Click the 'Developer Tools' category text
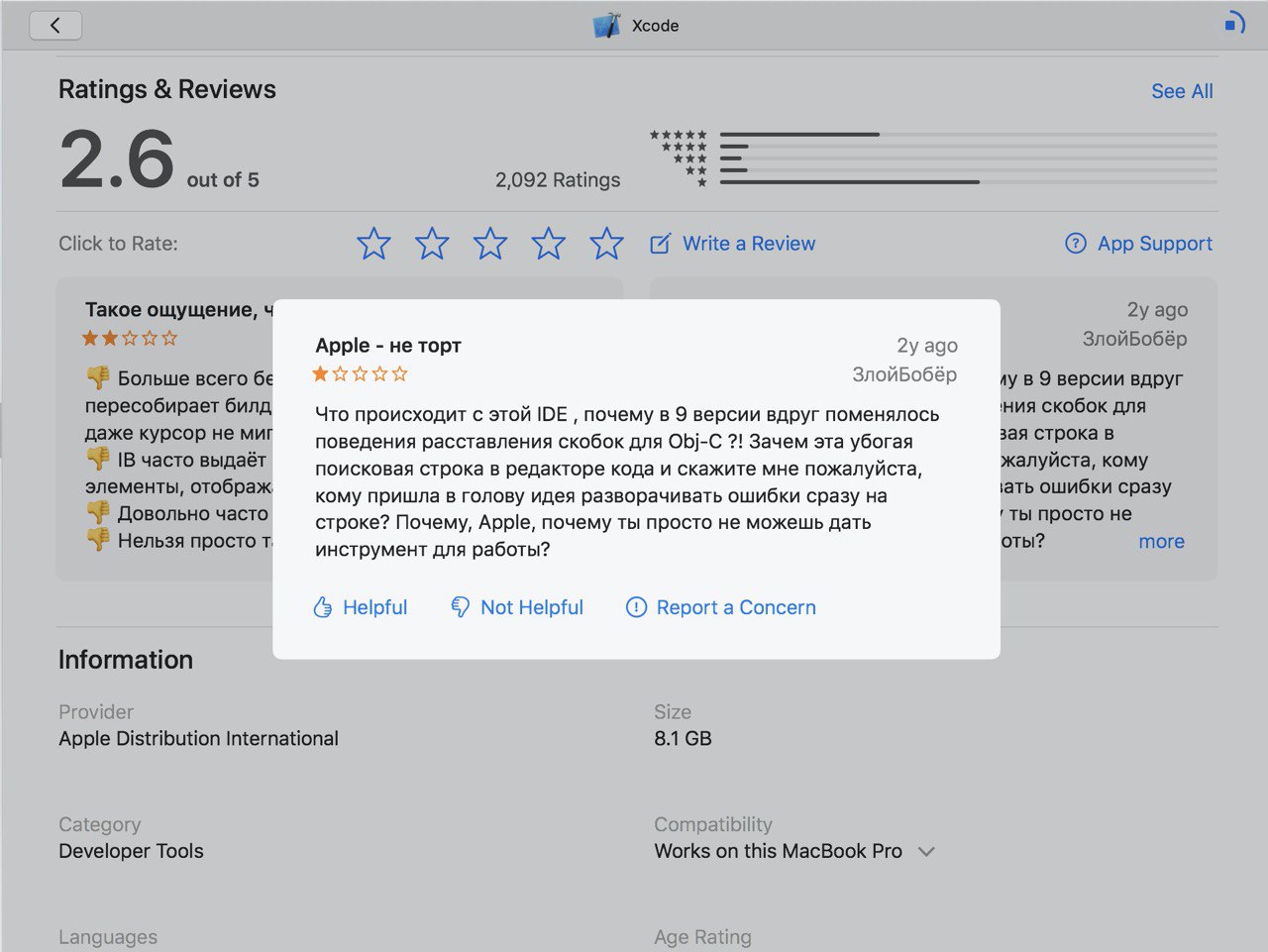The width and height of the screenshot is (1268, 952). pos(131,851)
